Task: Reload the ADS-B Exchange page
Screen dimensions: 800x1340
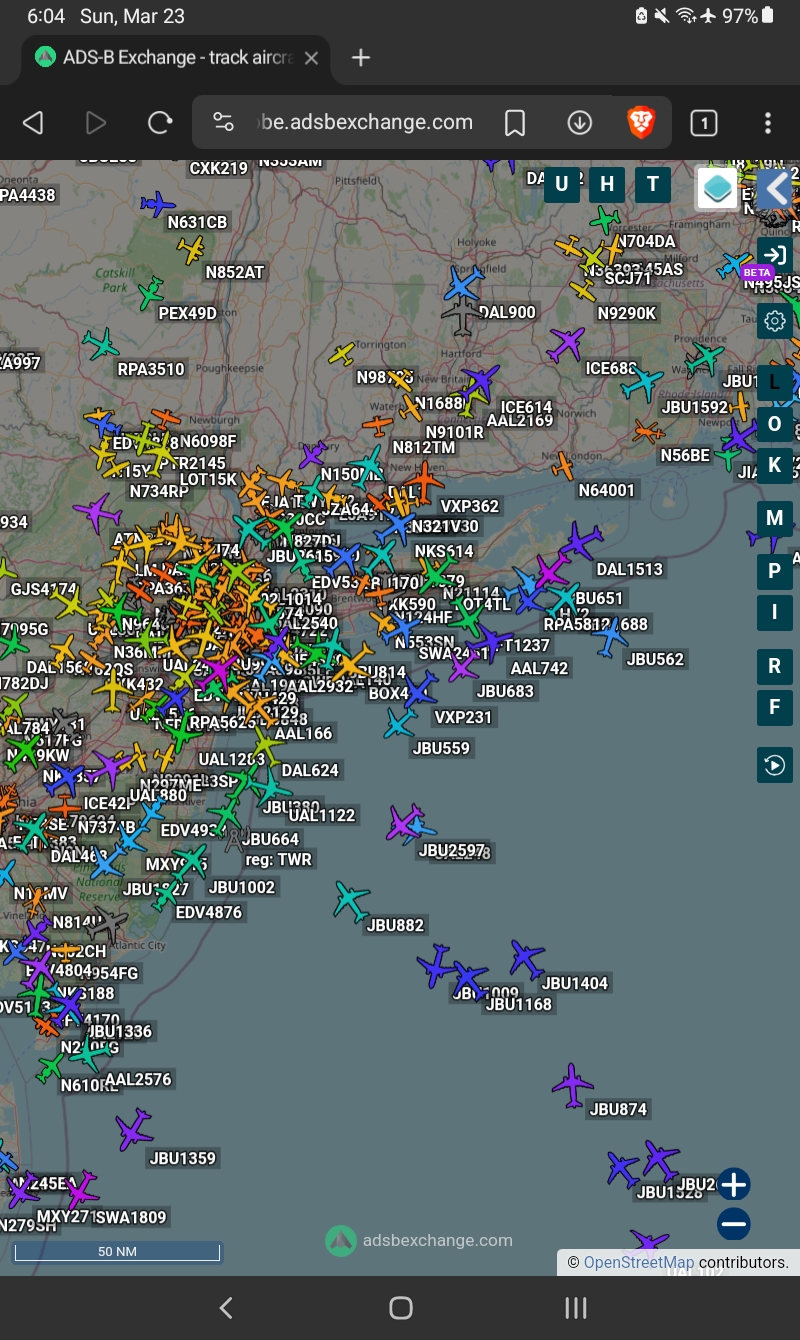Action: tap(160, 123)
